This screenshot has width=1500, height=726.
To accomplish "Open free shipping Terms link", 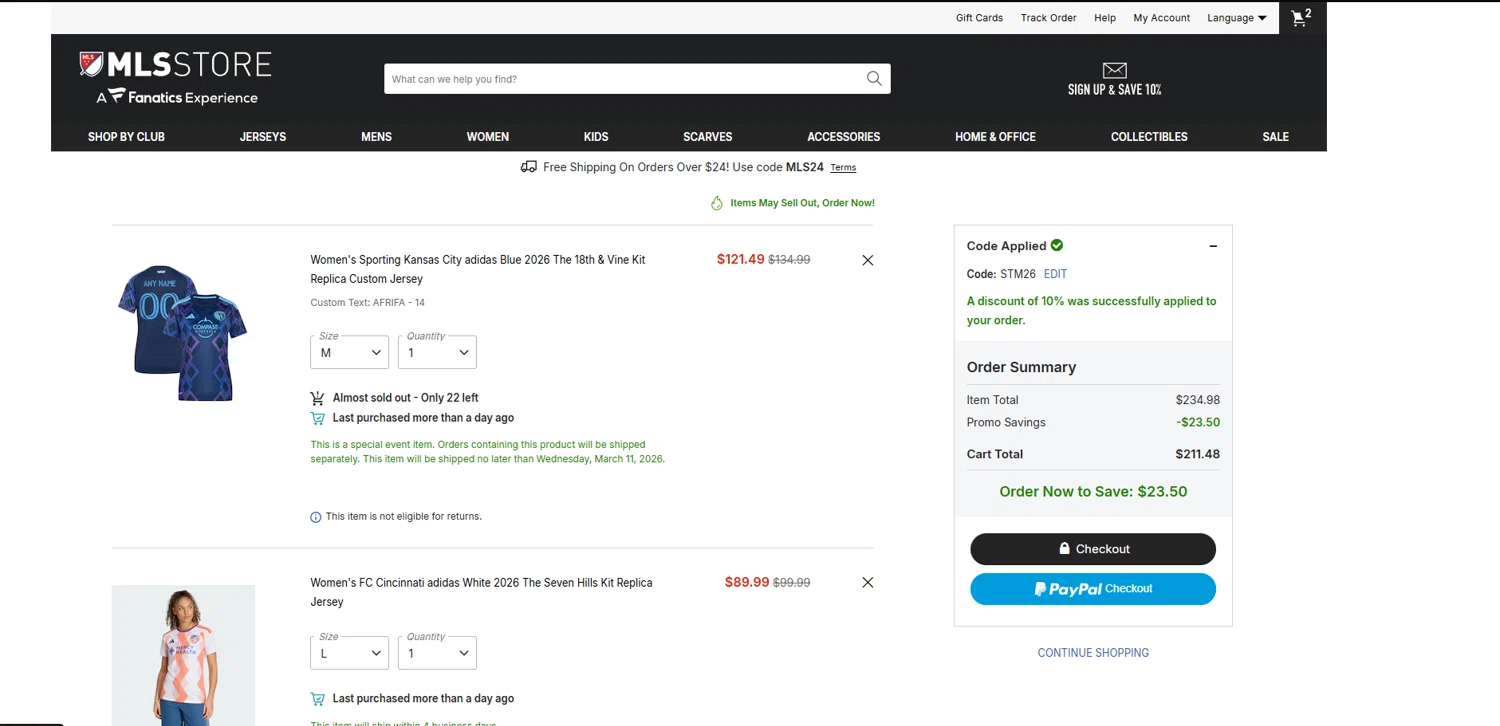I will tap(843, 168).
